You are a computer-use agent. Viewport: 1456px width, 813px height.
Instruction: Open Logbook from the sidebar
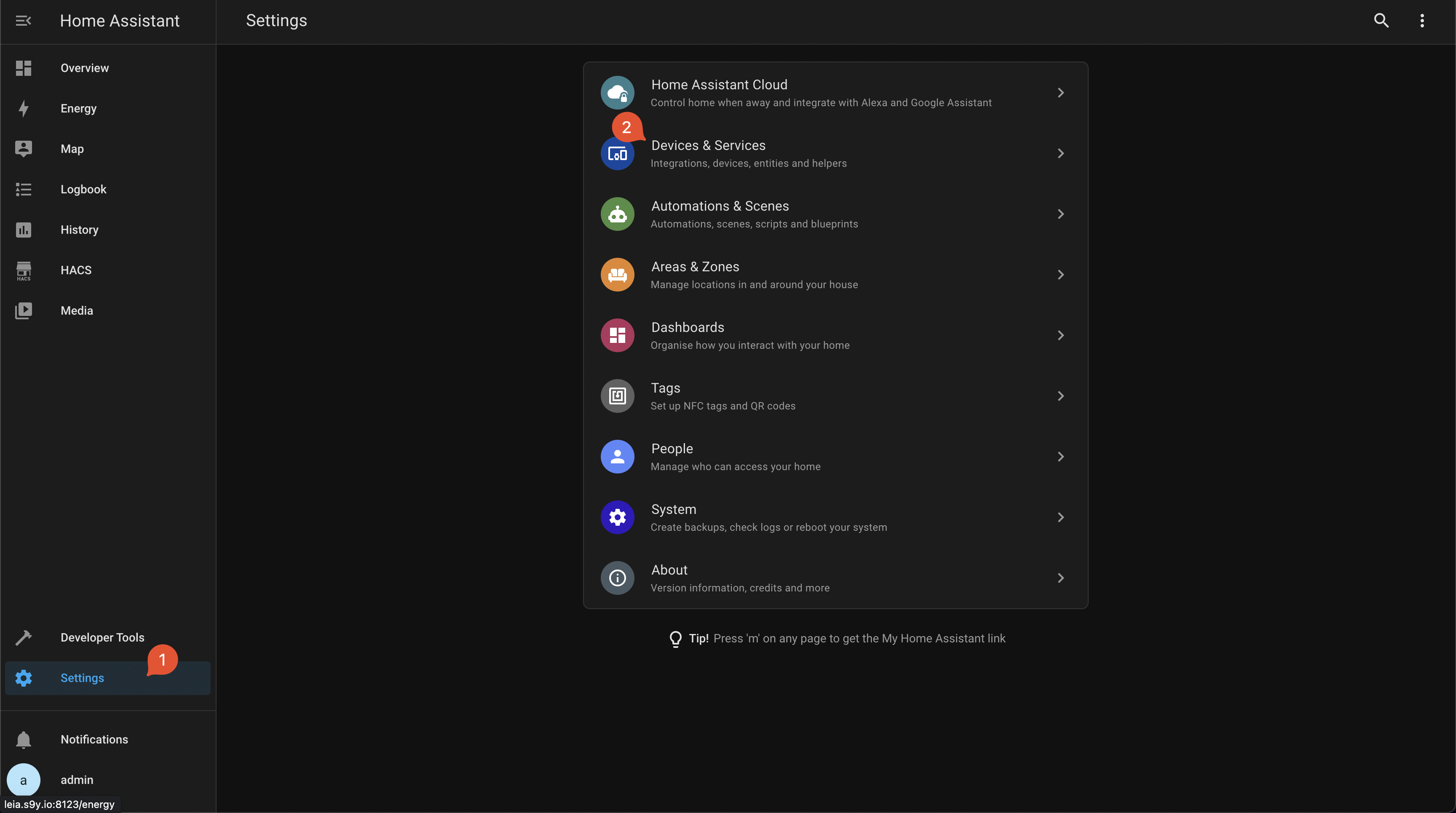point(83,189)
